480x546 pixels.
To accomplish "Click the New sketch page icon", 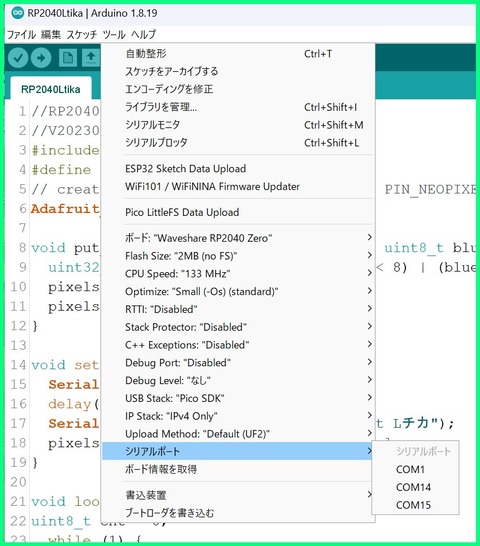I will tap(68, 58).
